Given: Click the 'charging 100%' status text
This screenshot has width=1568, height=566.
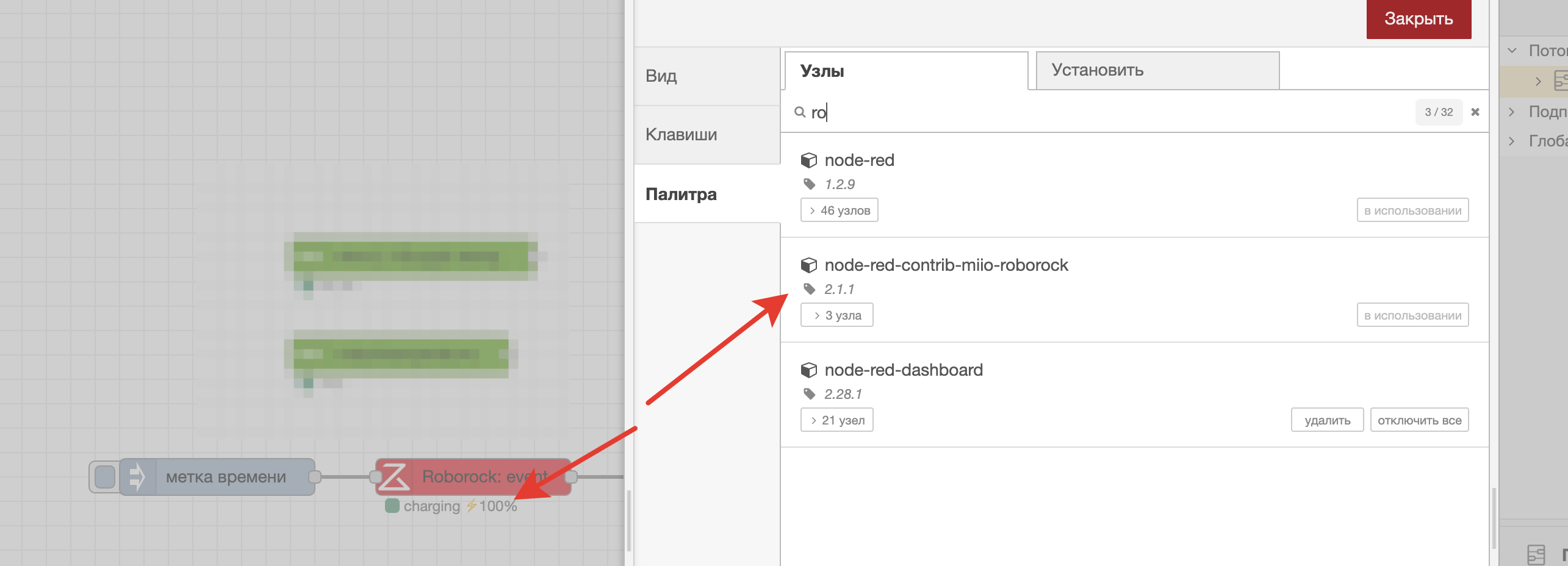Looking at the screenshot, I should point(460,506).
